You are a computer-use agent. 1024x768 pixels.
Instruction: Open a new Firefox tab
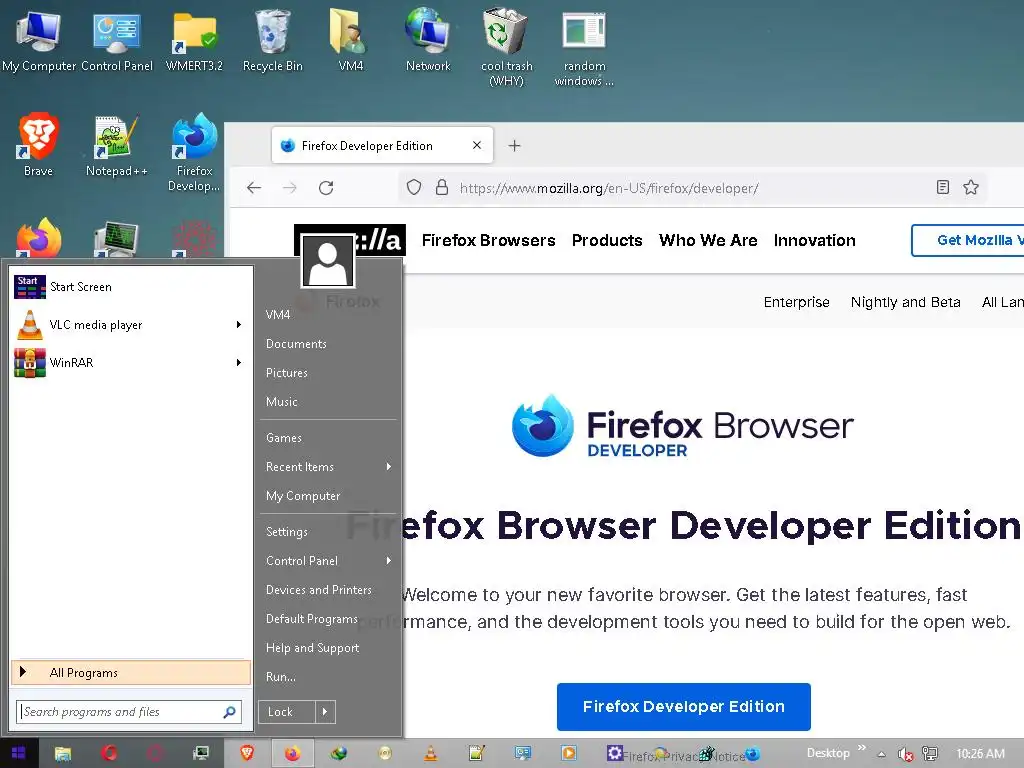coord(515,146)
